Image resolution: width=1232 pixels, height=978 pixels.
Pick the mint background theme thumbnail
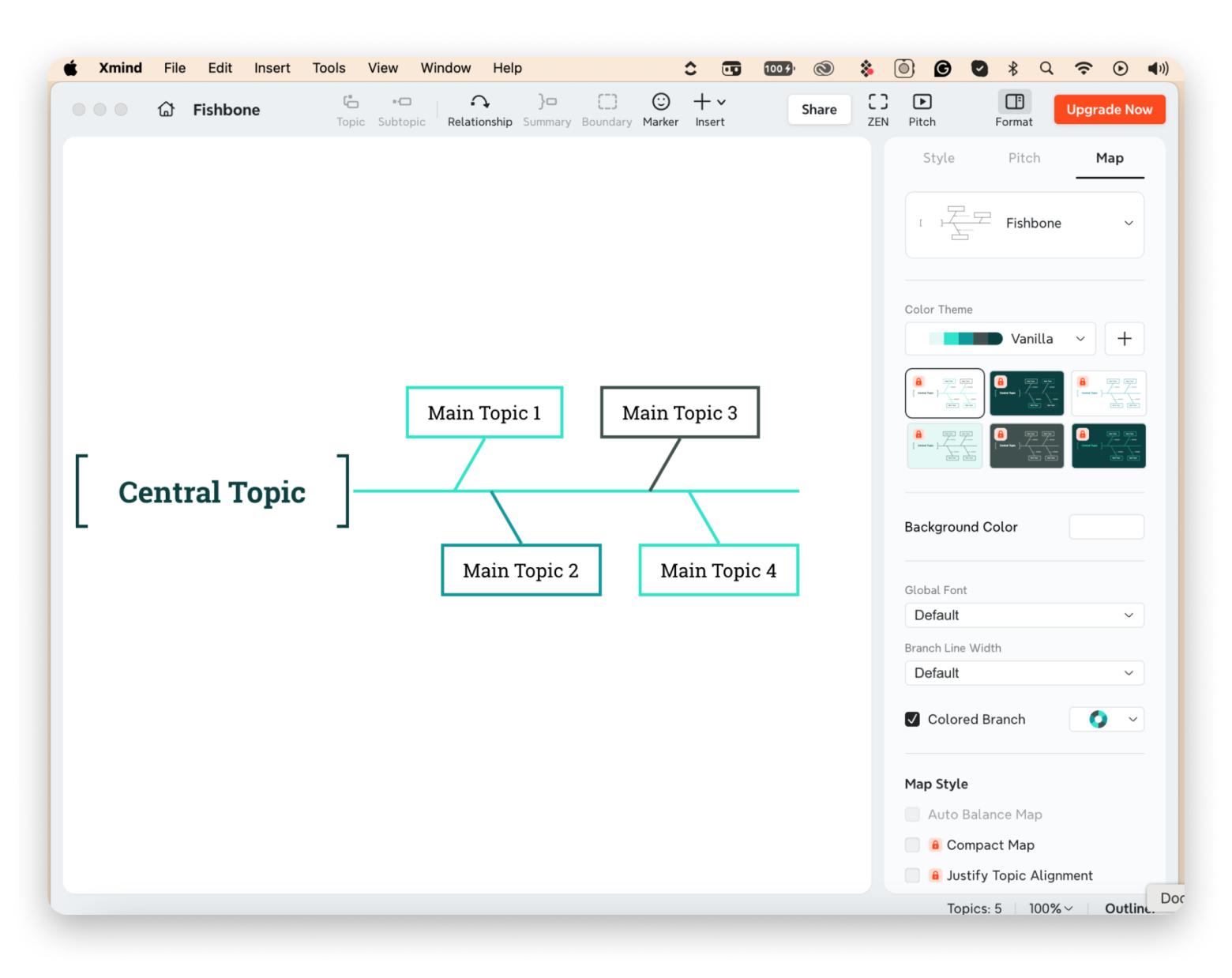pyautogui.click(x=945, y=446)
